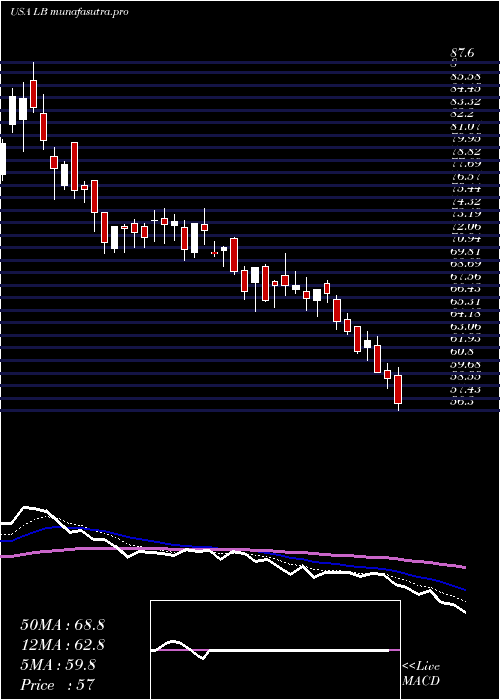The width and height of the screenshot is (500, 700).
Task: Select the 87.6 top price label
Action: coord(462,53)
